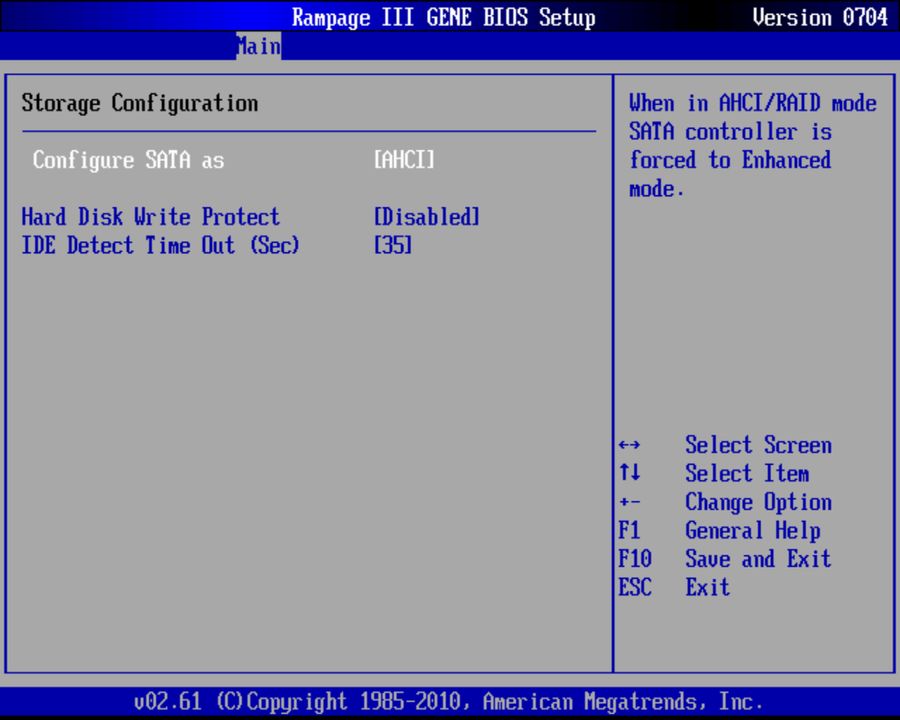Click the +- Change Option symbol

pos(630,502)
